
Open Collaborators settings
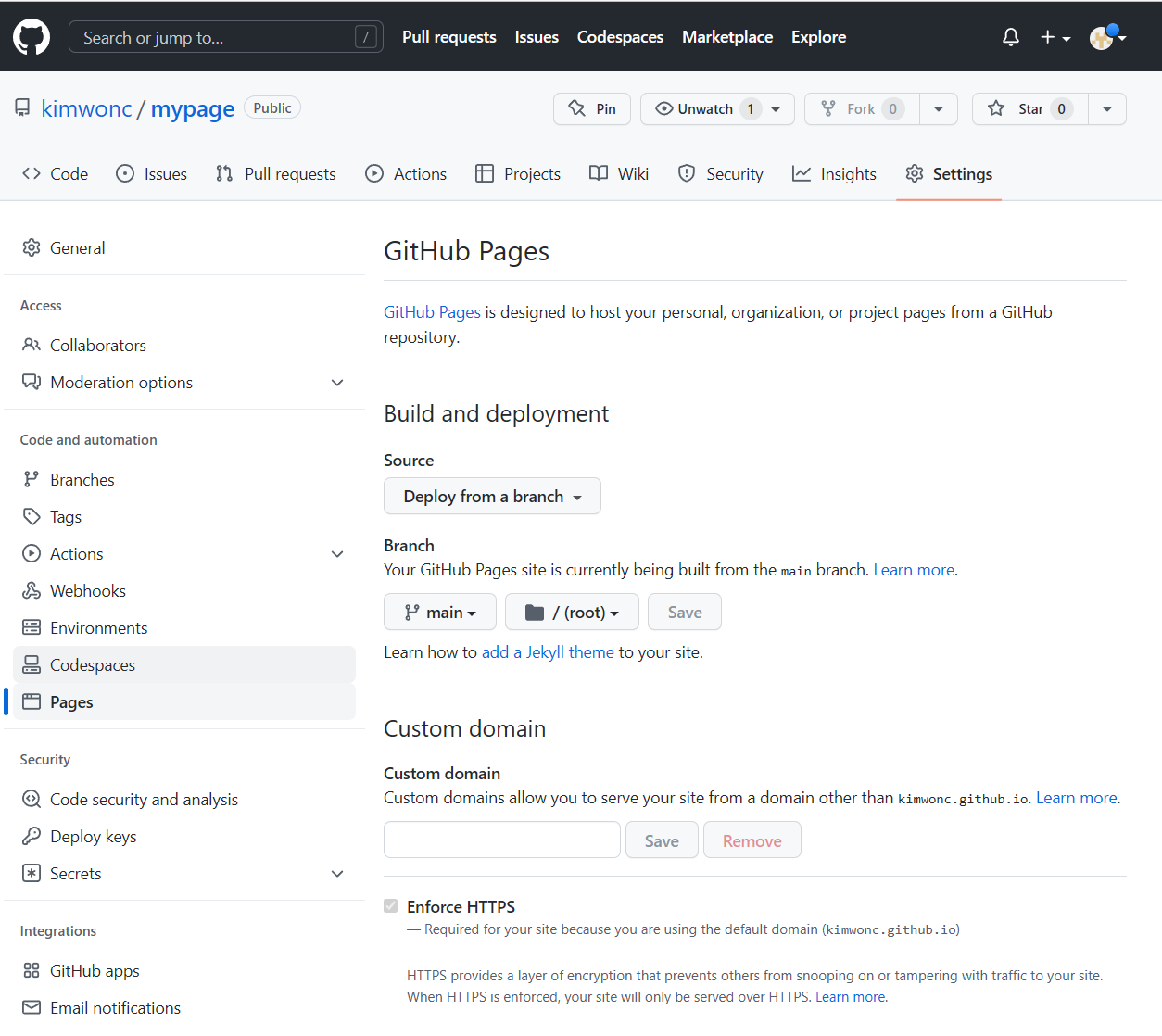pyautogui.click(x=184, y=345)
